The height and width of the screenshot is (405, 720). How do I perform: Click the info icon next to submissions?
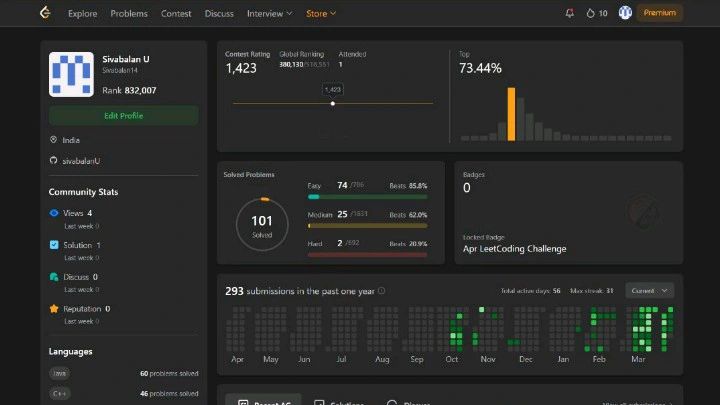[x=381, y=291]
